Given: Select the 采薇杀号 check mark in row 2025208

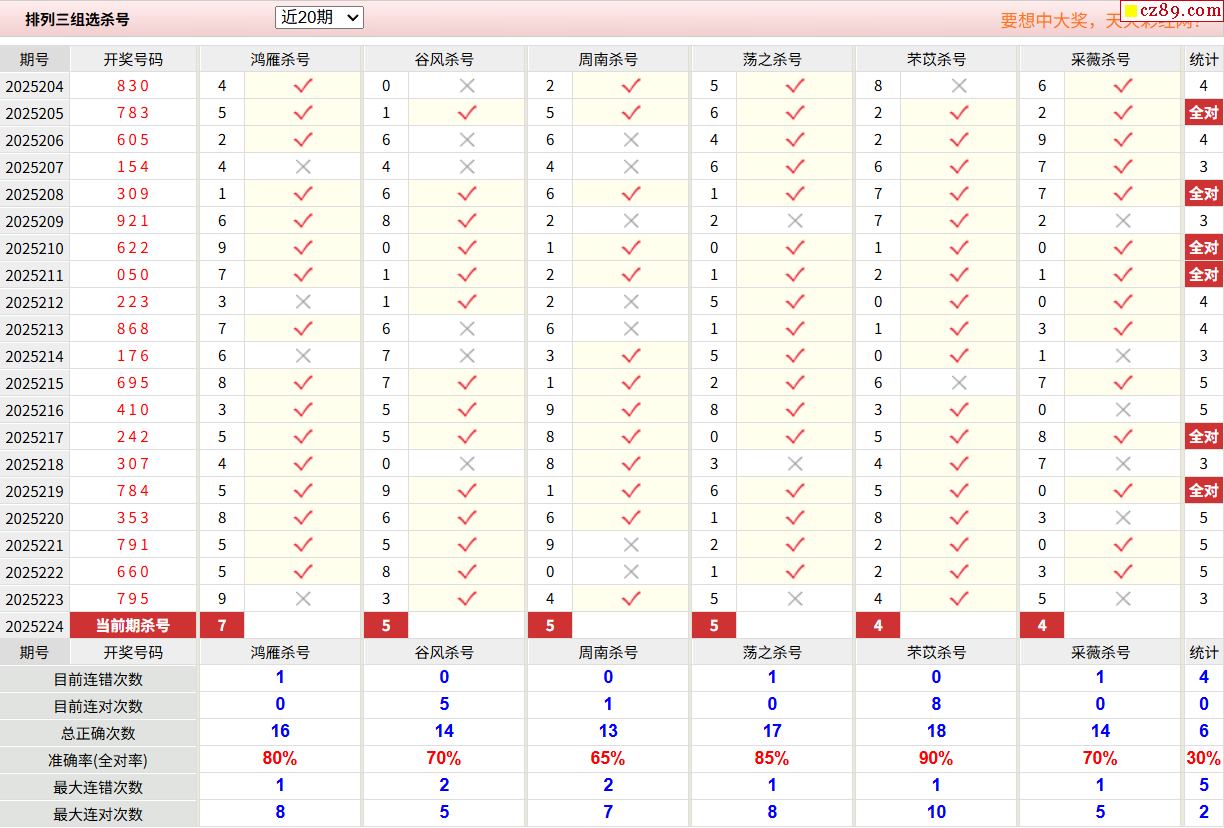Looking at the screenshot, I should coord(1123,194).
